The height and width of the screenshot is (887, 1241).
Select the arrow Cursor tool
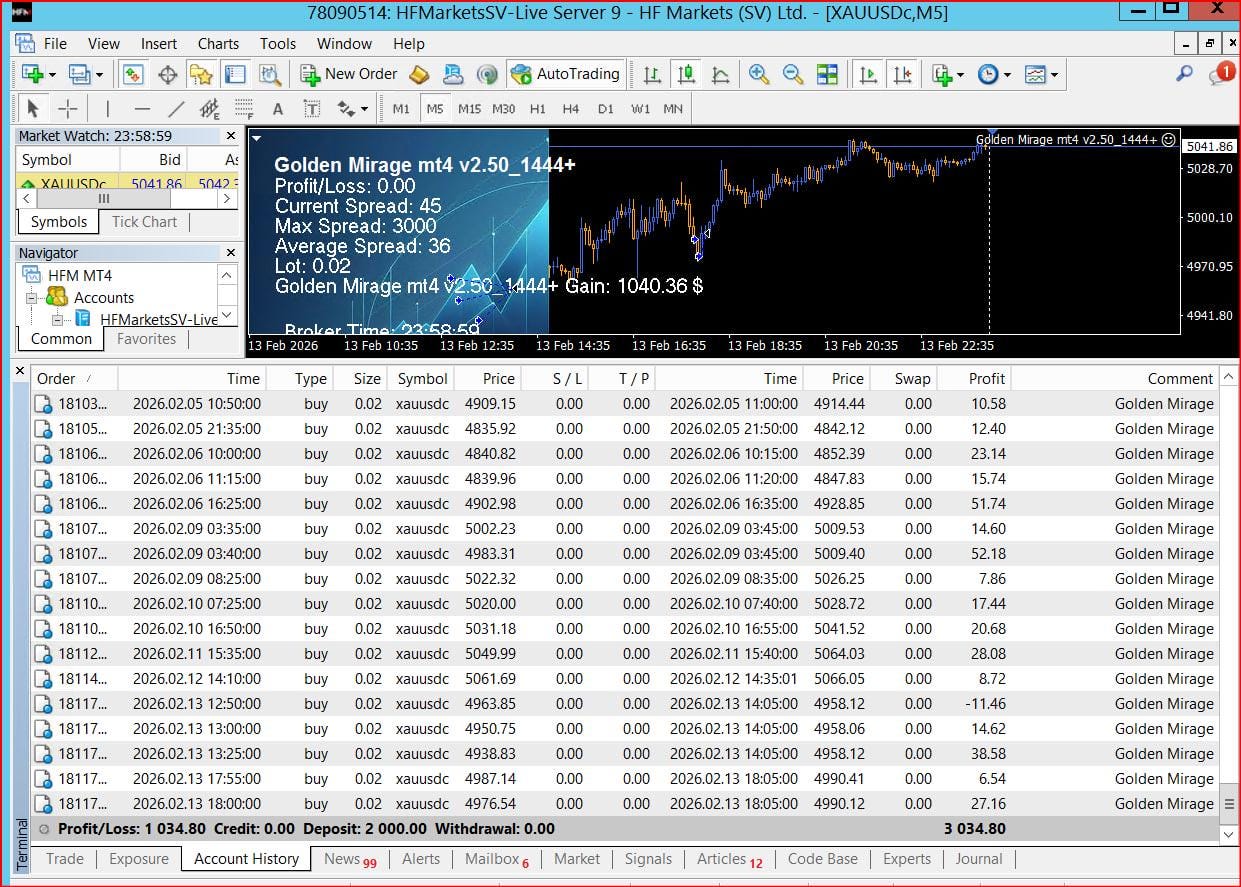[33, 108]
